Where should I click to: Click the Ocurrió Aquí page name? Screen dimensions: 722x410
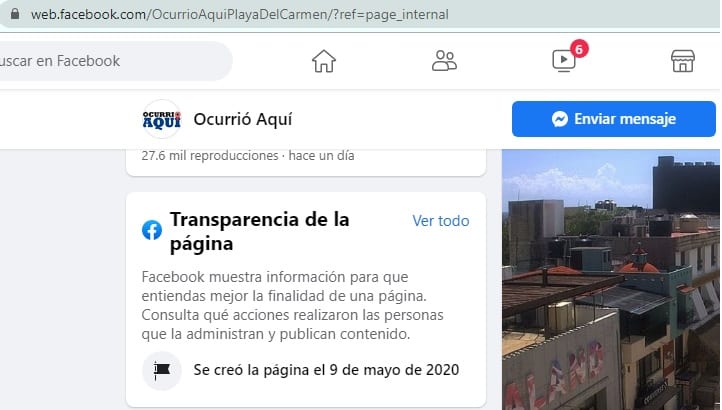pyautogui.click(x=243, y=119)
